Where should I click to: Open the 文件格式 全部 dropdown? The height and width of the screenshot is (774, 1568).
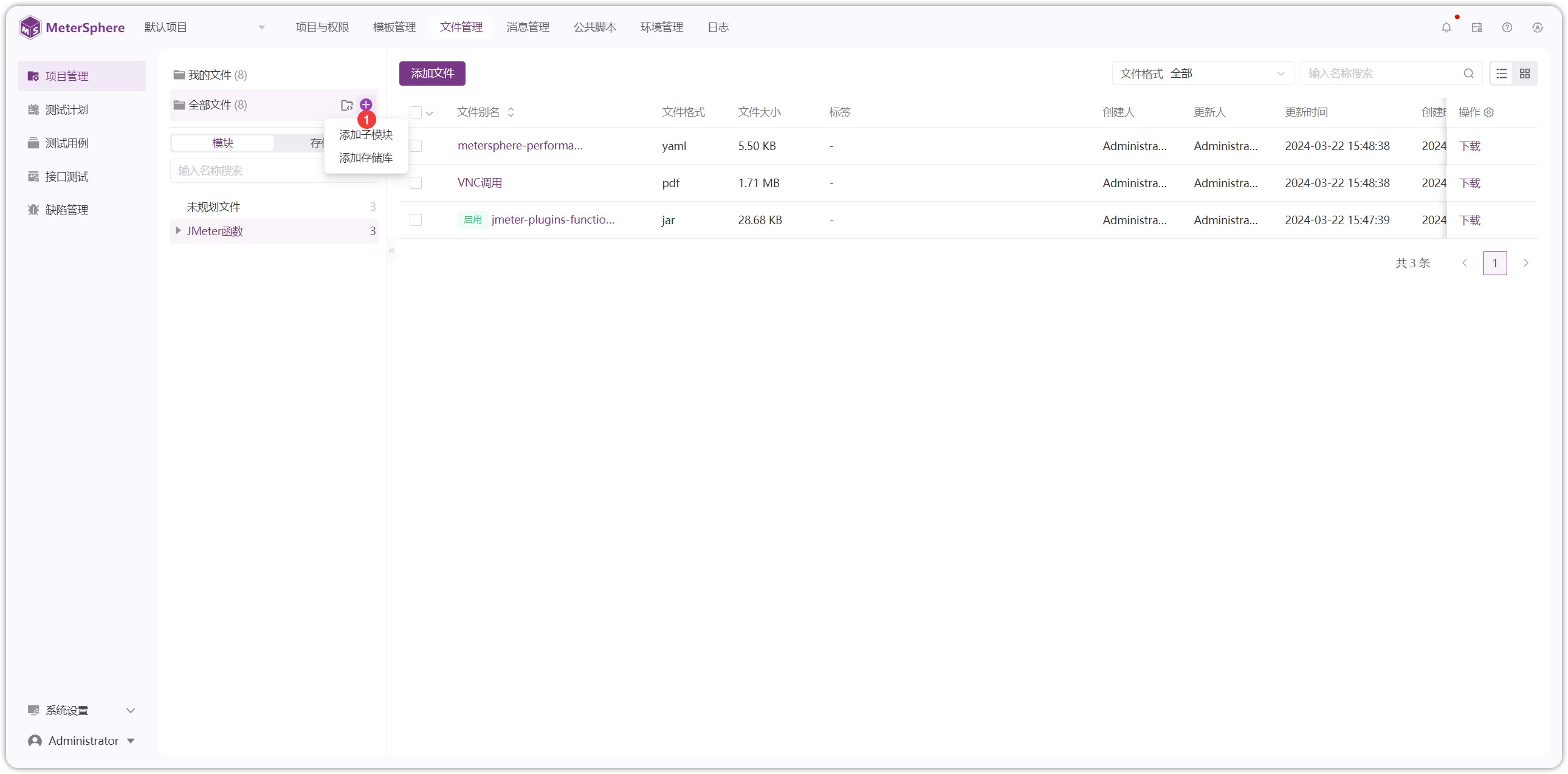click(1202, 74)
